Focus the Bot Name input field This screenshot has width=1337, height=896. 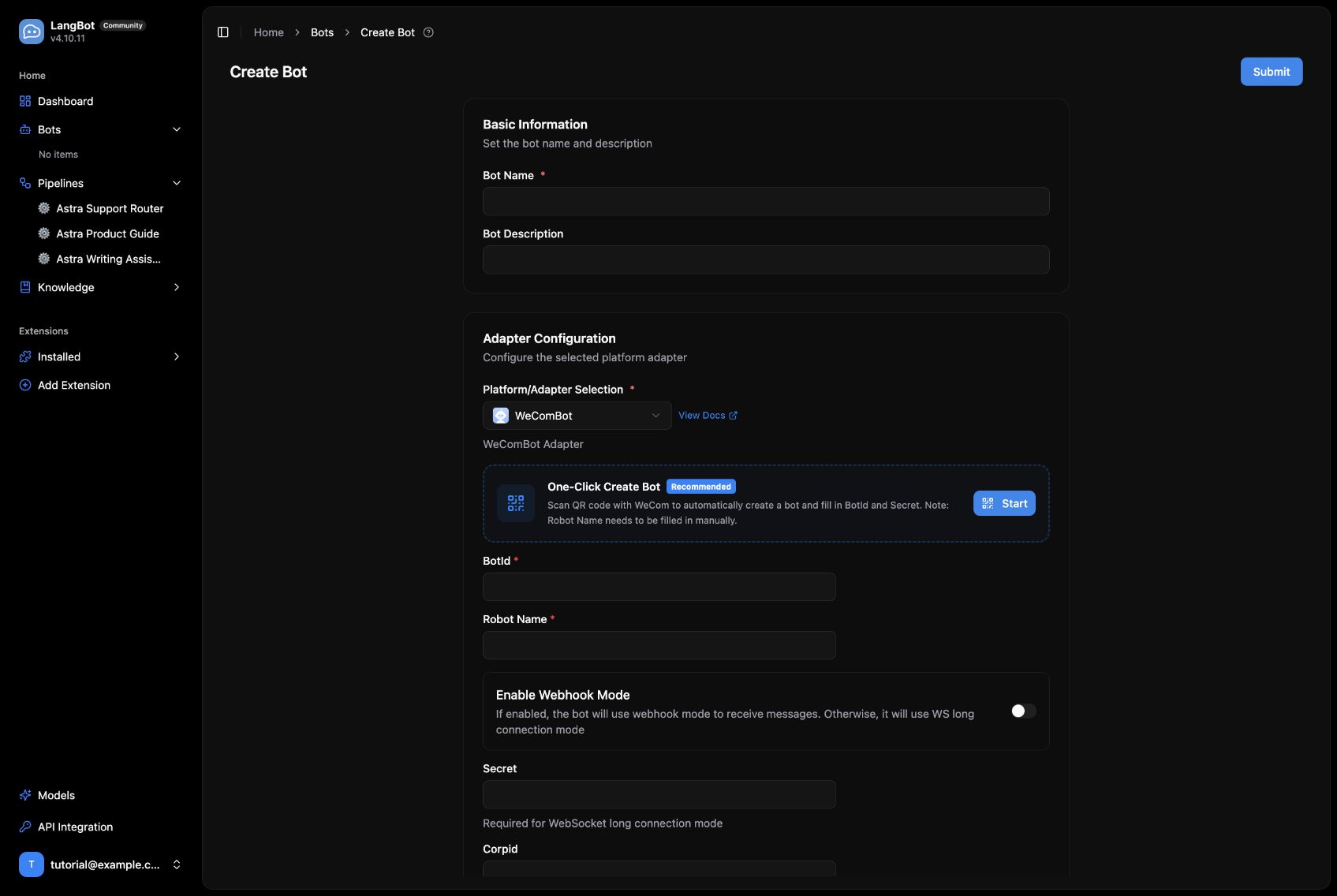pyautogui.click(x=766, y=201)
